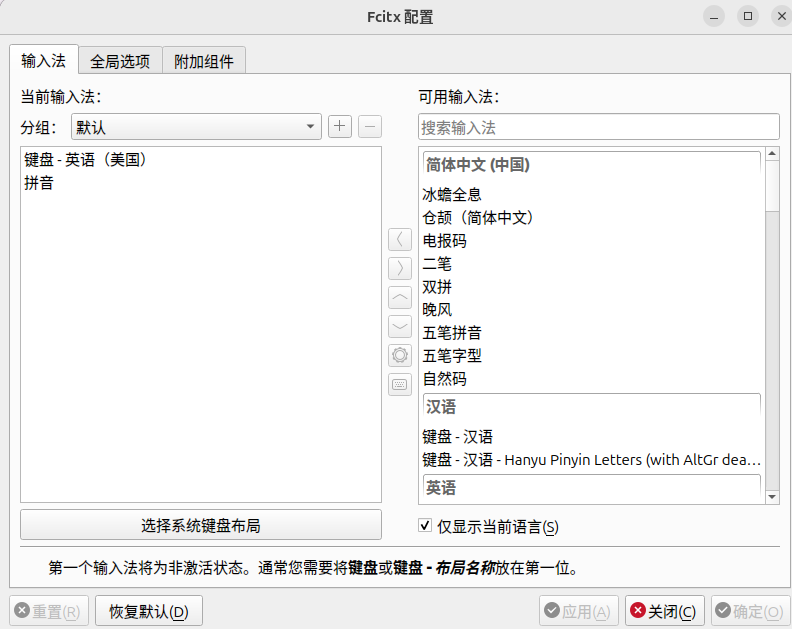The height and width of the screenshot is (629, 792).
Task: Move selected input method up
Action: point(400,298)
